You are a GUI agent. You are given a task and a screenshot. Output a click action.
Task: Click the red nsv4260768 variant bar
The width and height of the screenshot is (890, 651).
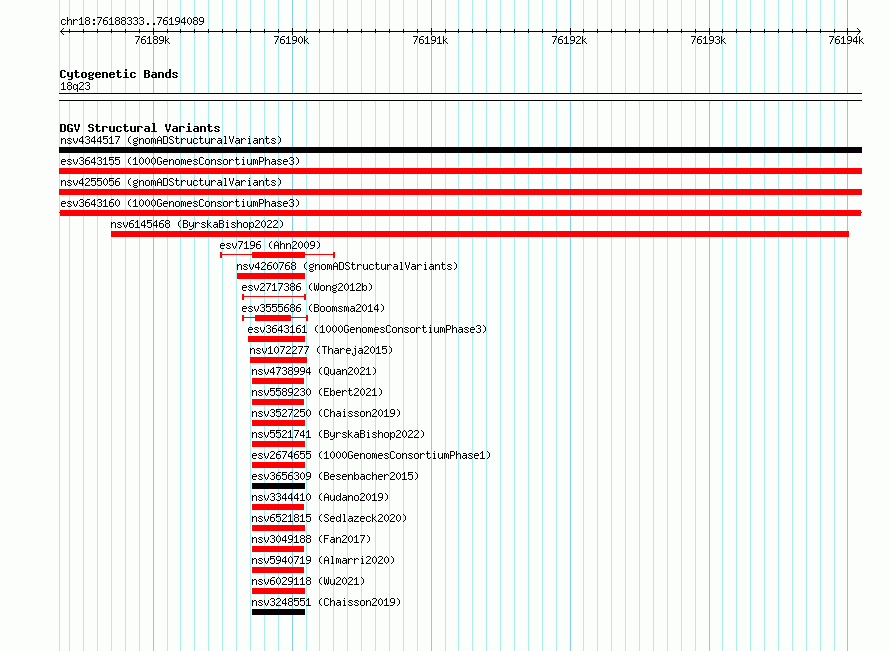[271, 276]
